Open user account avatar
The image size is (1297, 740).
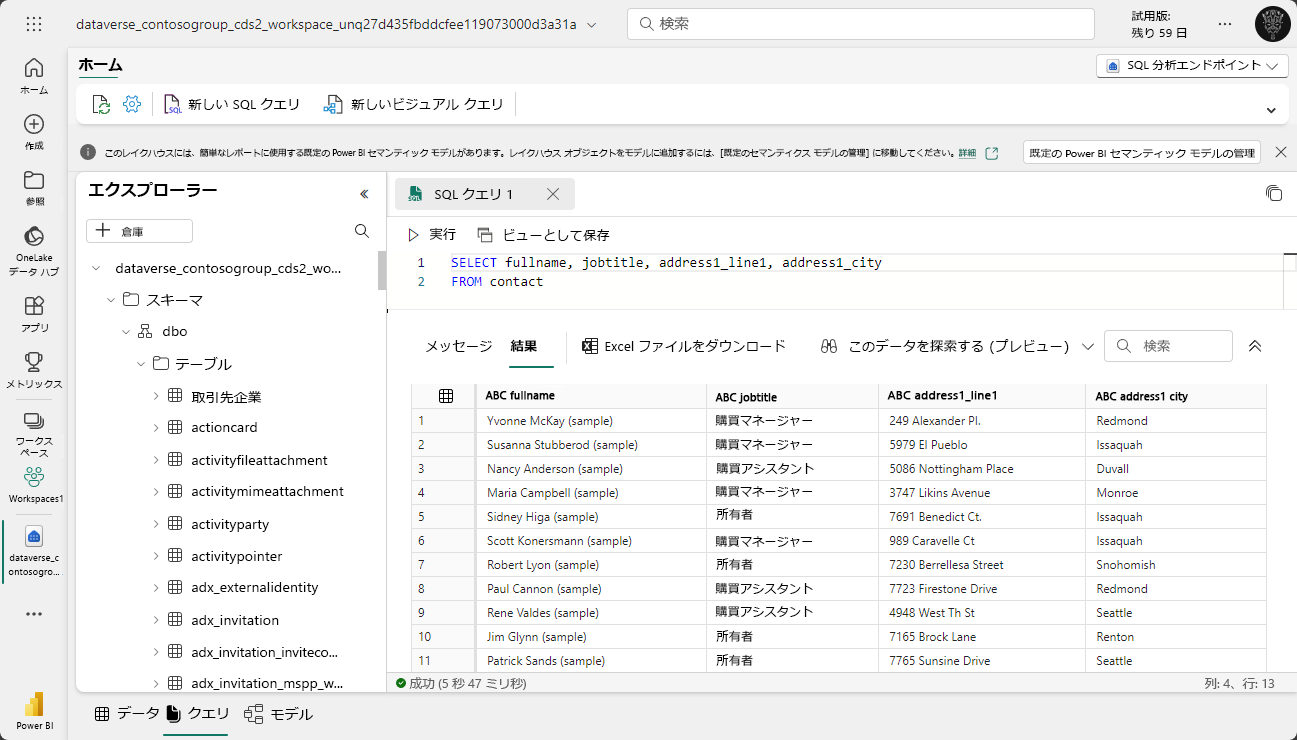tap(1272, 24)
